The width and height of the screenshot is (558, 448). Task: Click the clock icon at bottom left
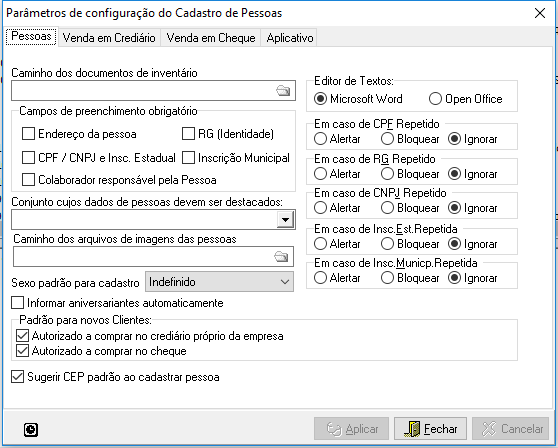[31, 429]
